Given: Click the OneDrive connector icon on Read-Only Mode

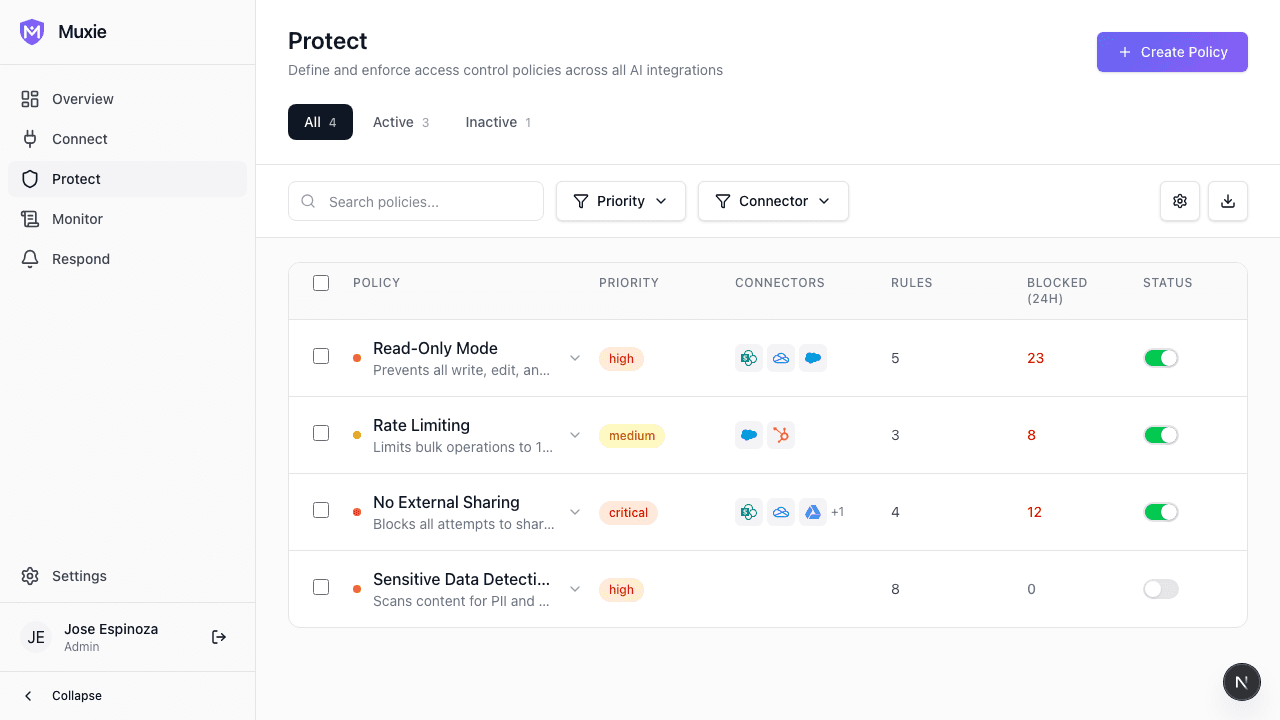Looking at the screenshot, I should pyautogui.click(x=781, y=357).
